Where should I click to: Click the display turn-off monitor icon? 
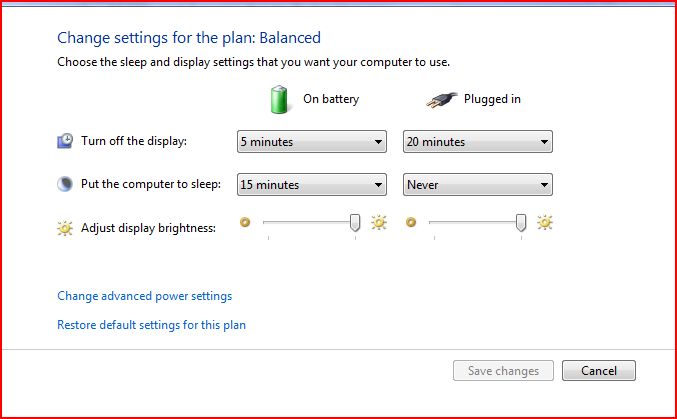pyautogui.click(x=65, y=142)
